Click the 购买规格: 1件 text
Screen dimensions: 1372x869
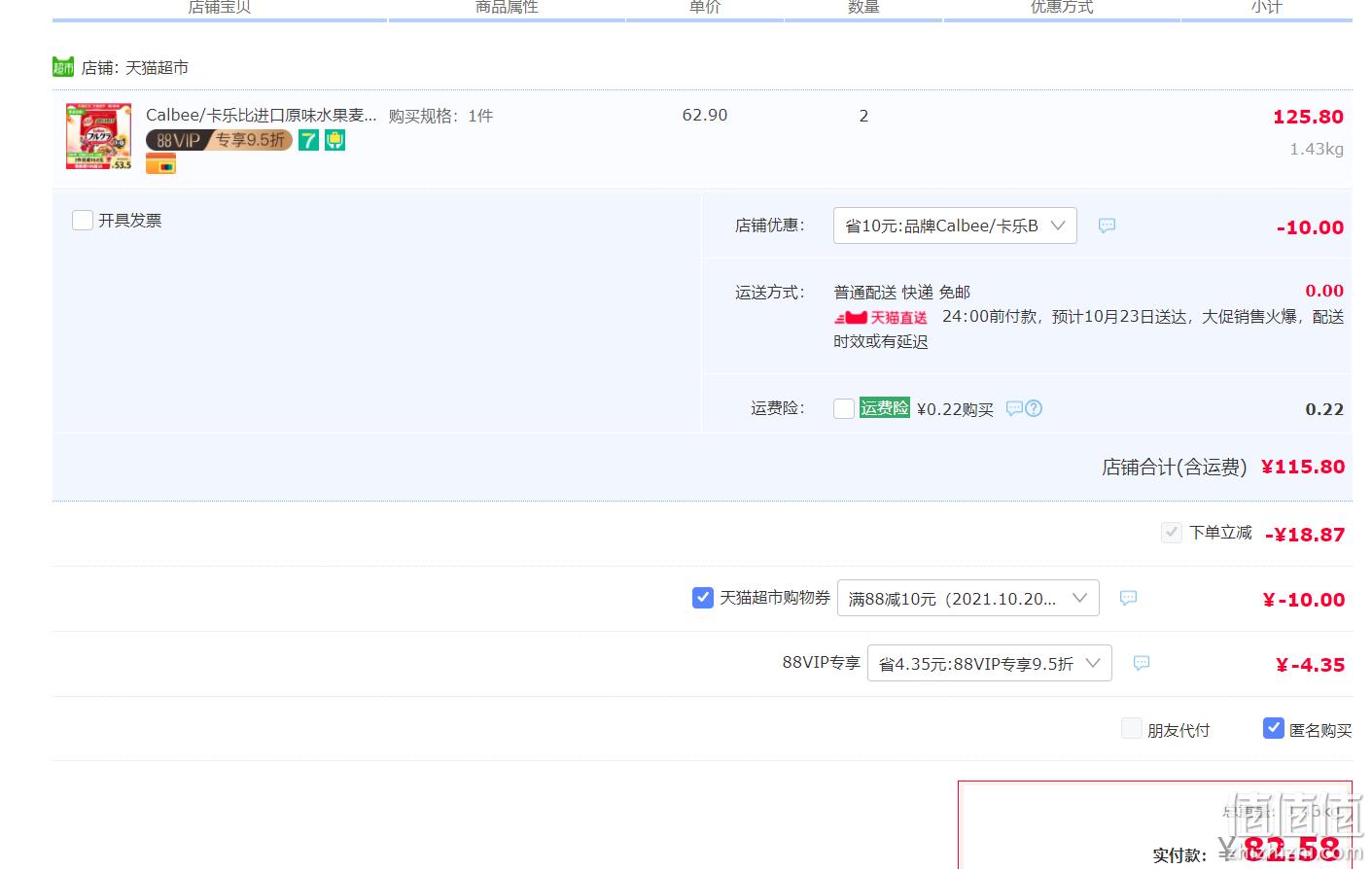440,116
